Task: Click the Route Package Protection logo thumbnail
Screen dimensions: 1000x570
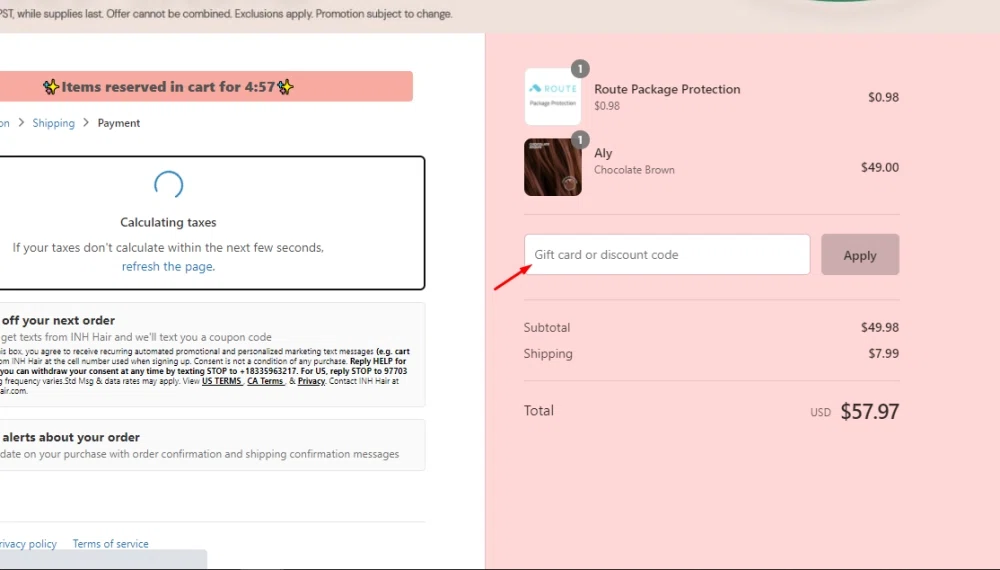Action: pos(552,97)
